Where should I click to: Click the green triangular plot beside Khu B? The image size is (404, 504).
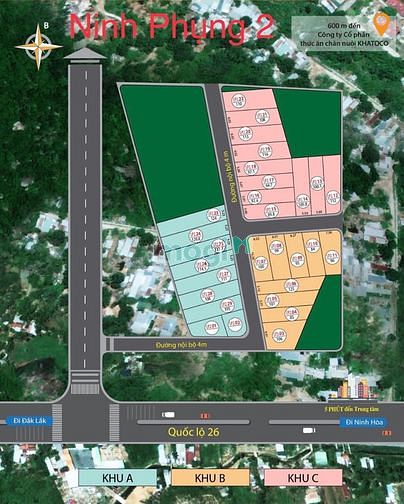[321, 313]
